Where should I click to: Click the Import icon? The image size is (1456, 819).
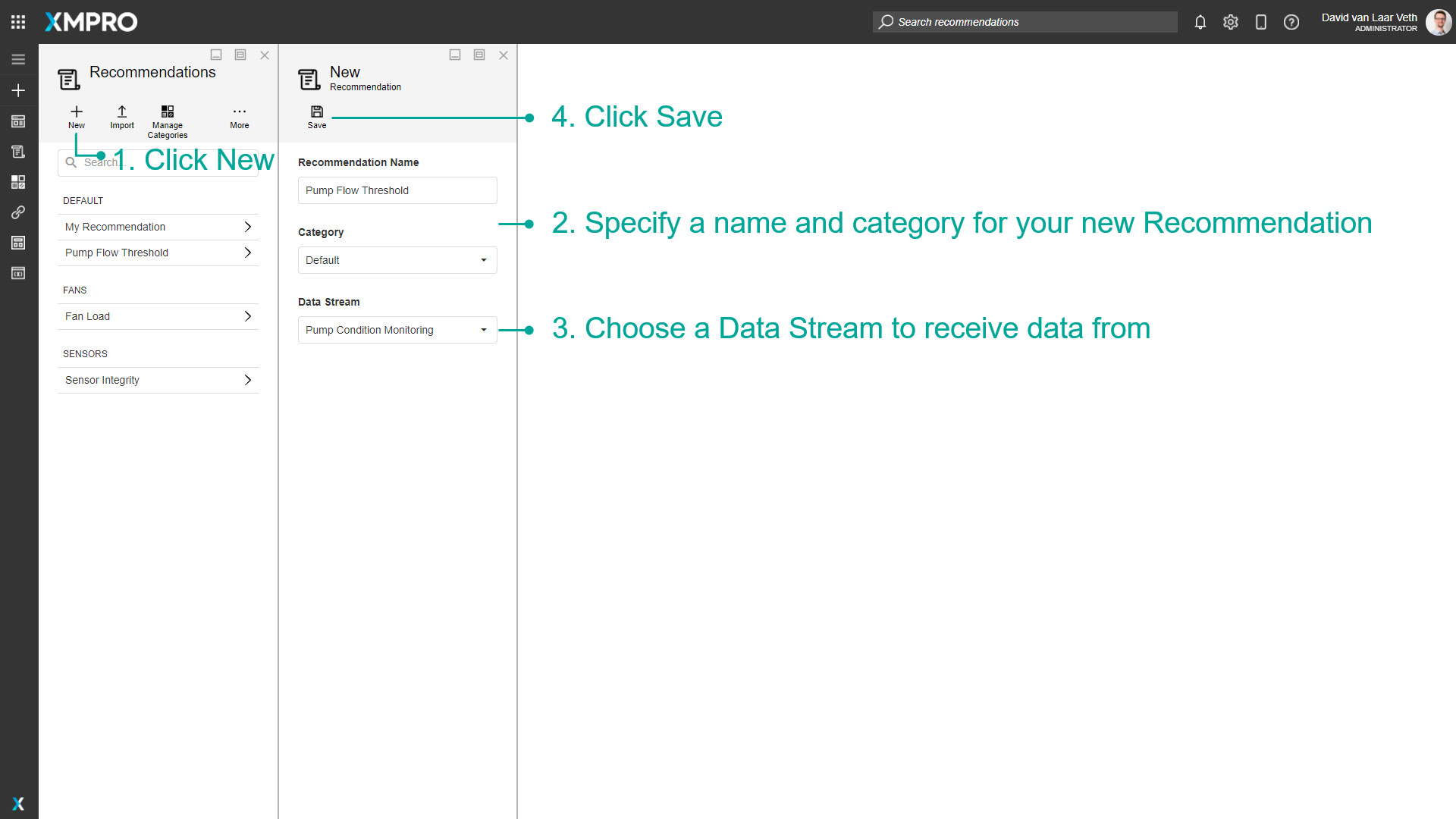(x=122, y=112)
